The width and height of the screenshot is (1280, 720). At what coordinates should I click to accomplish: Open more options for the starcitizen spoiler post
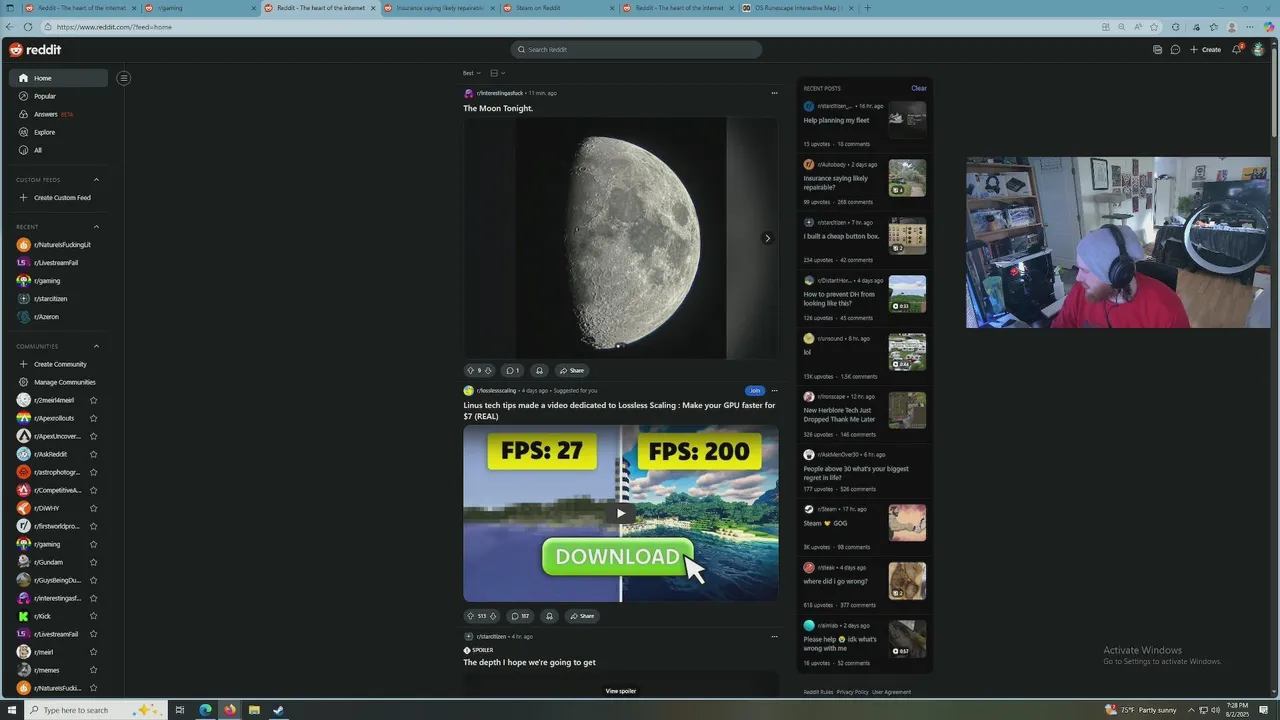click(774, 636)
